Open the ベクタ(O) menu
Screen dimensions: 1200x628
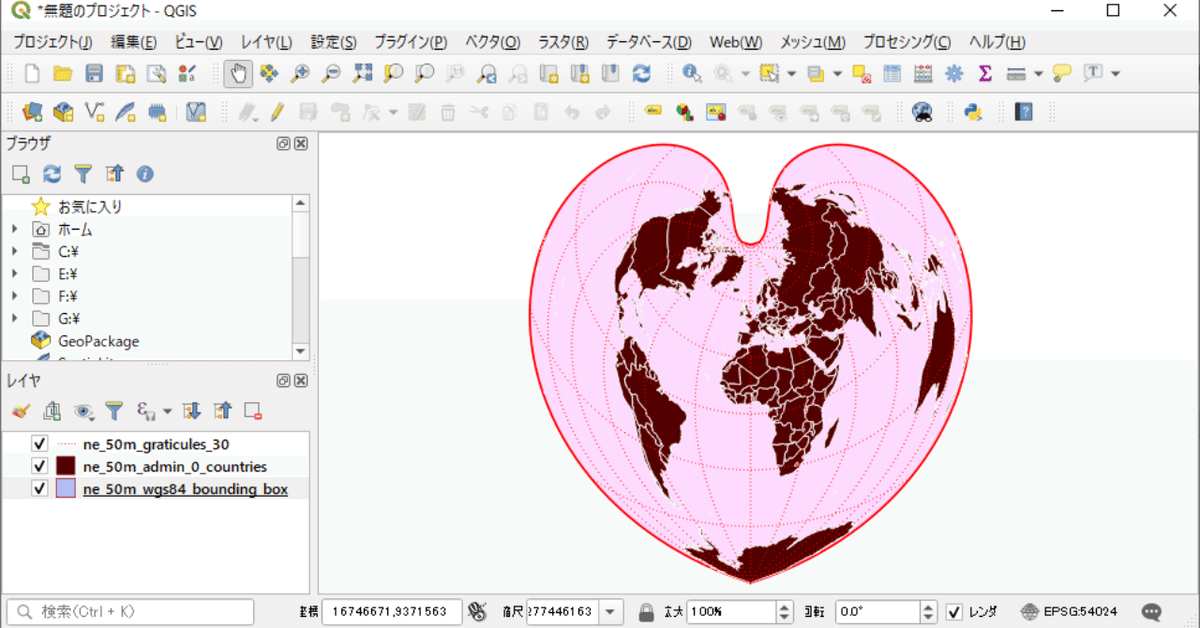pyautogui.click(x=493, y=42)
